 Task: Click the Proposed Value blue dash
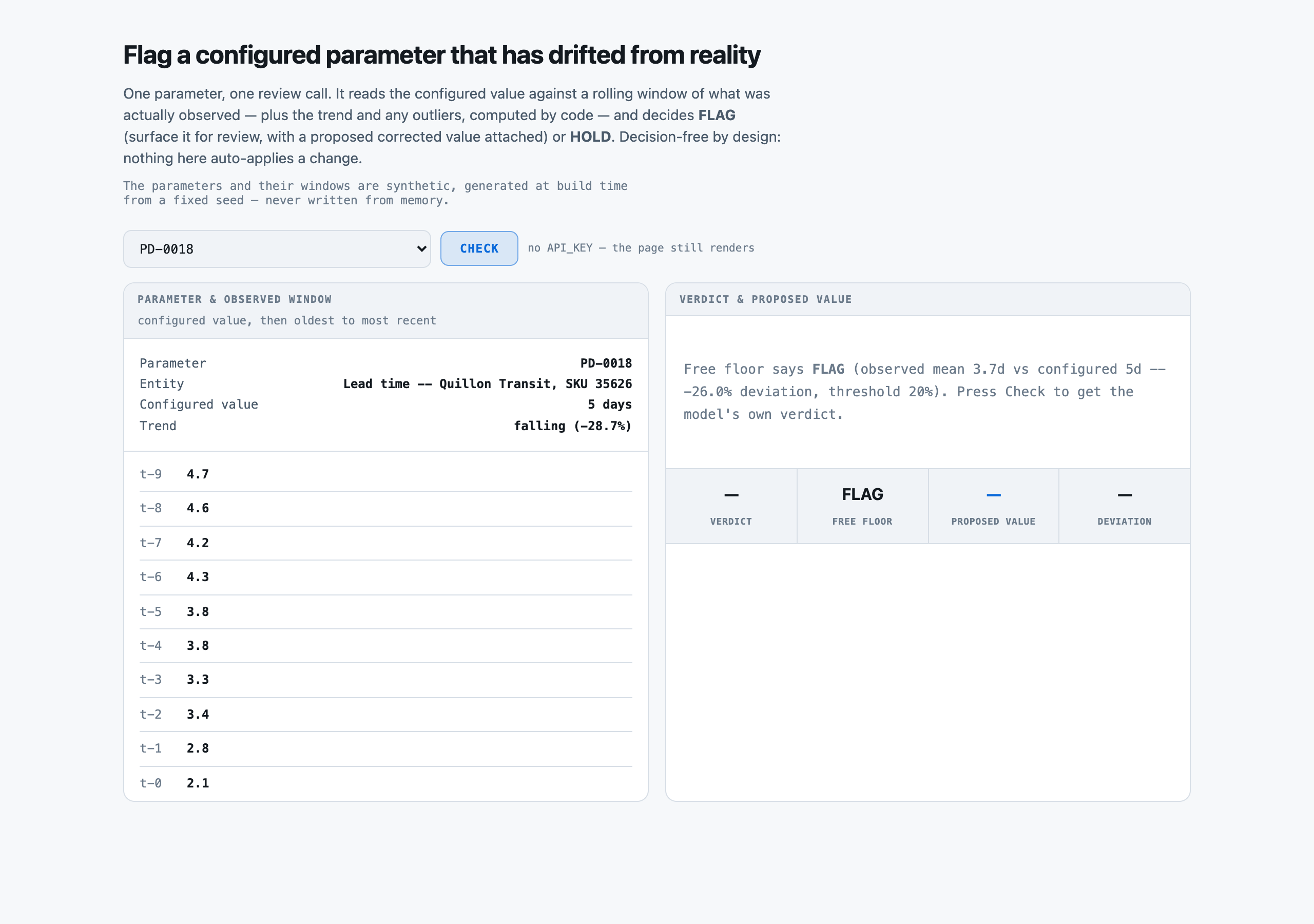[994, 495]
